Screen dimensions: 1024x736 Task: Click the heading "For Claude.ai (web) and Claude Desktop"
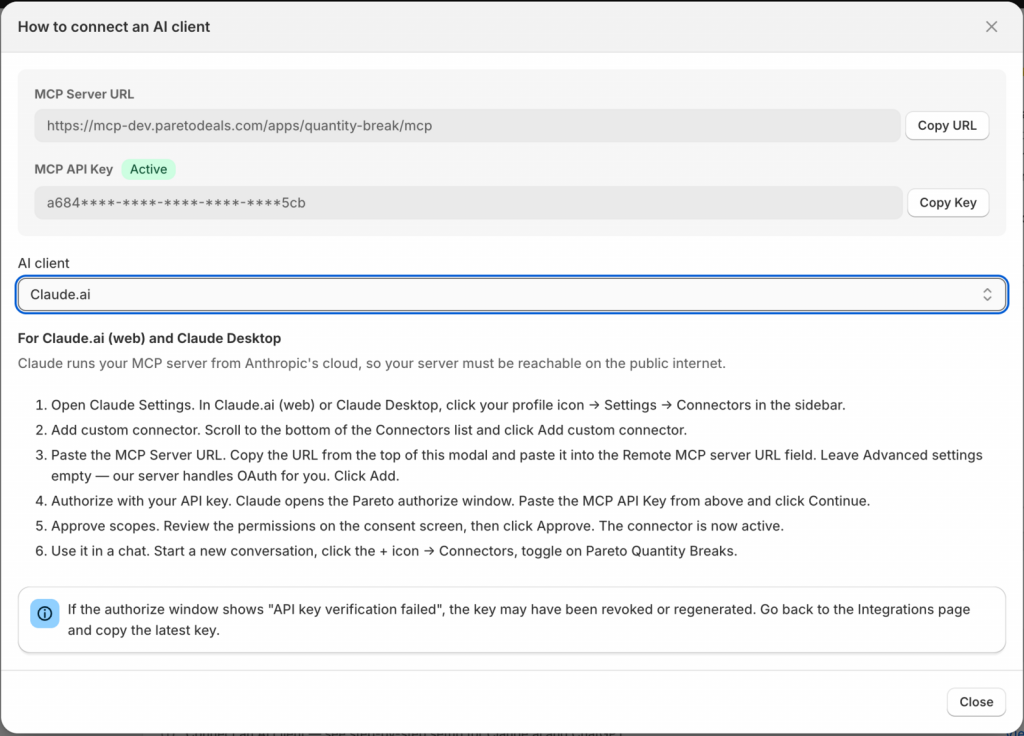click(150, 338)
